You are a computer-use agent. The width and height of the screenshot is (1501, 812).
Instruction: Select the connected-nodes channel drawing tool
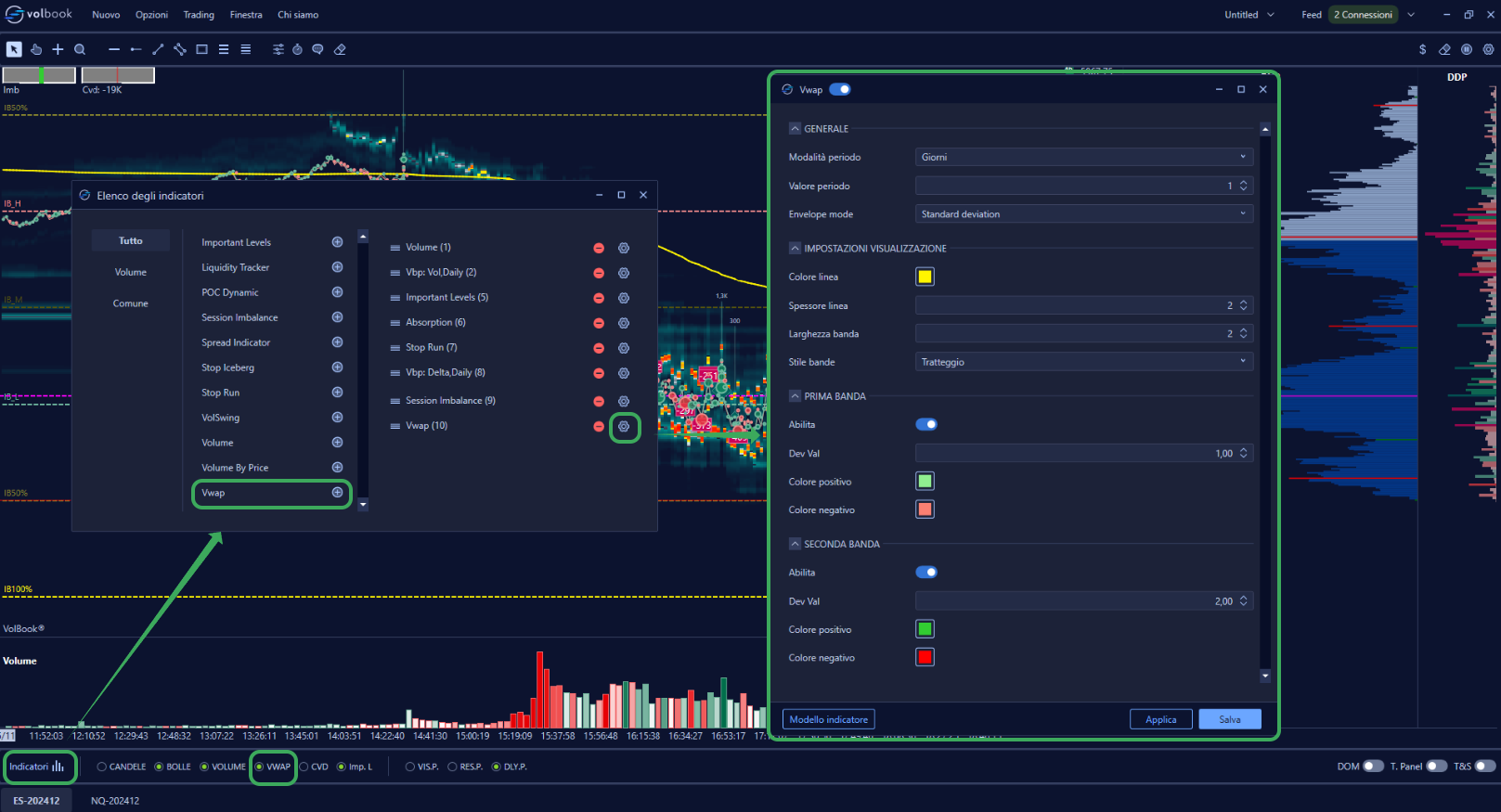180,49
